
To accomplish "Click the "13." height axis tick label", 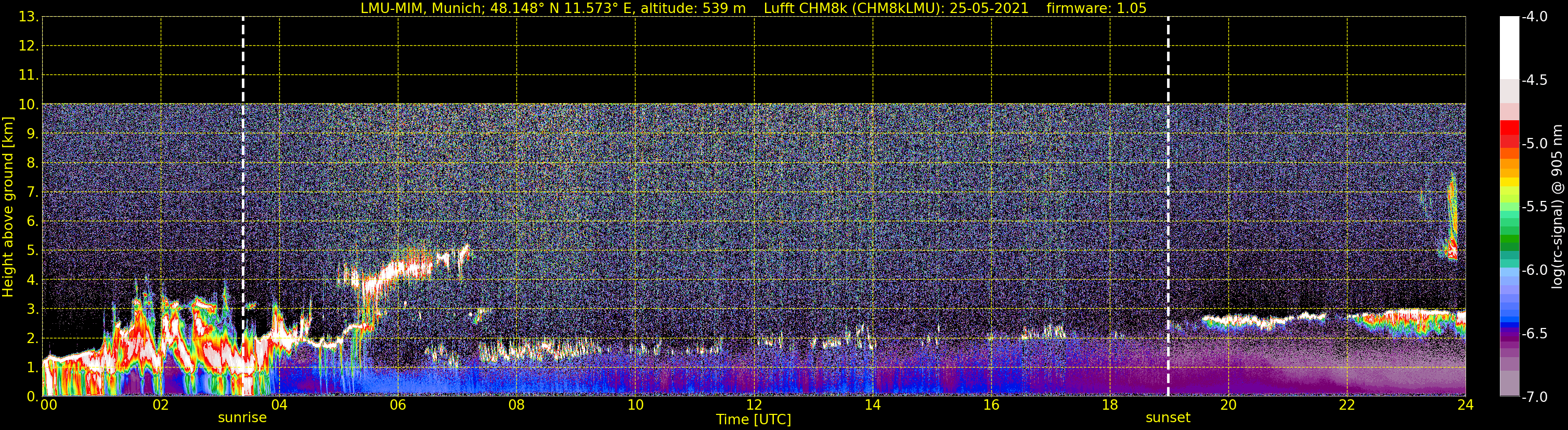I will pos(29,17).
